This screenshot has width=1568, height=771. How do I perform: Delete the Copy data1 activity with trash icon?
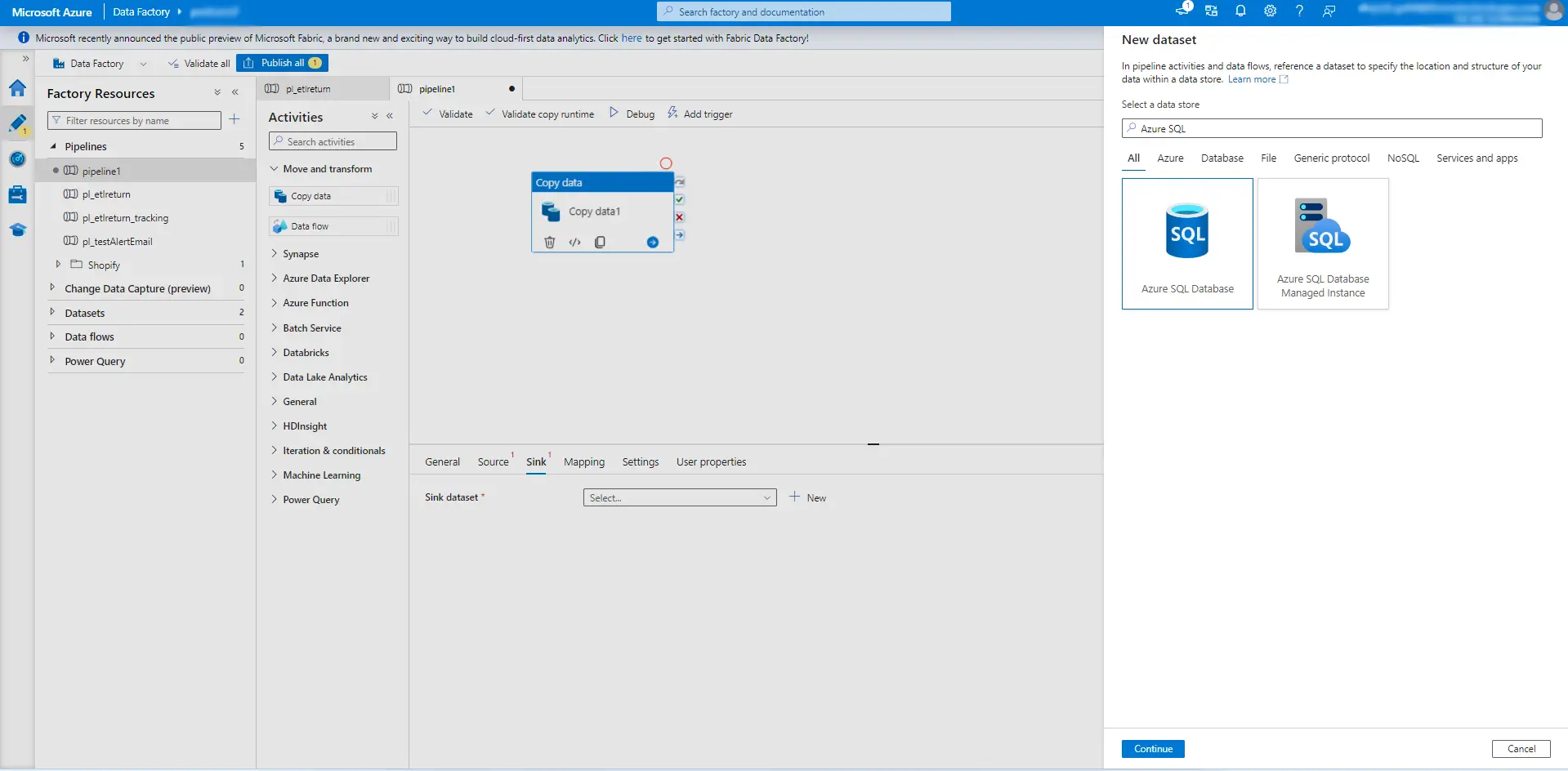(550, 242)
